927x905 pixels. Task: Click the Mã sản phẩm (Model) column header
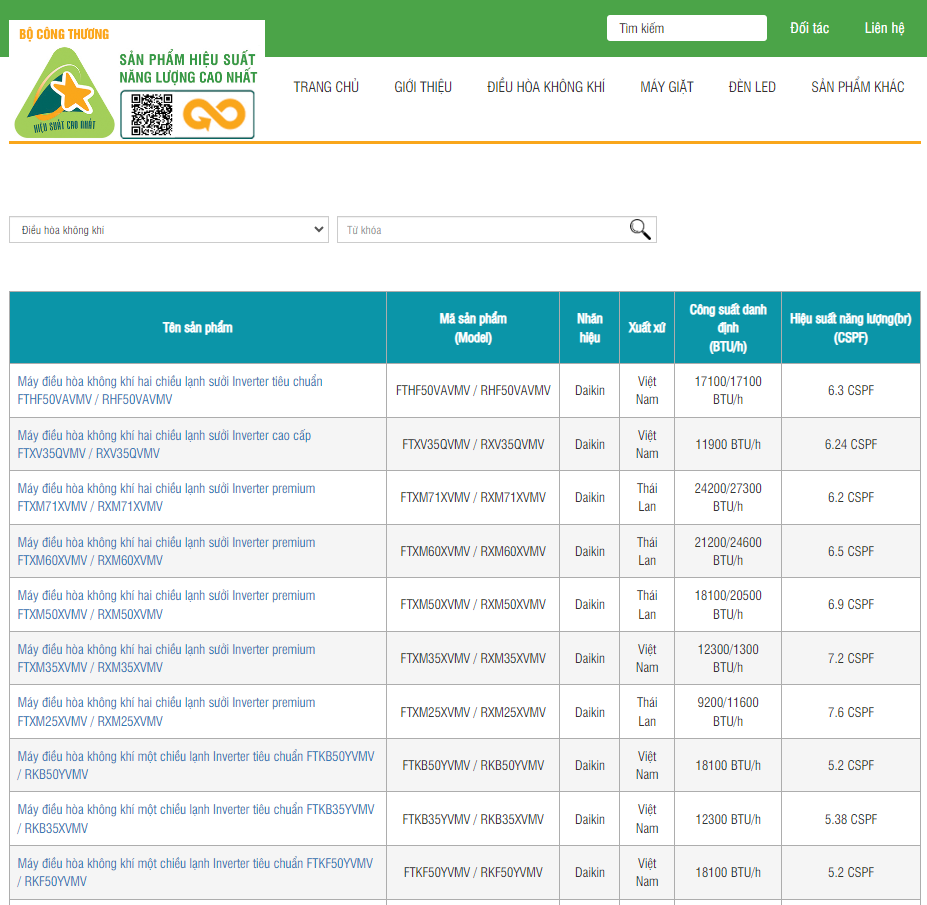[x=473, y=327]
